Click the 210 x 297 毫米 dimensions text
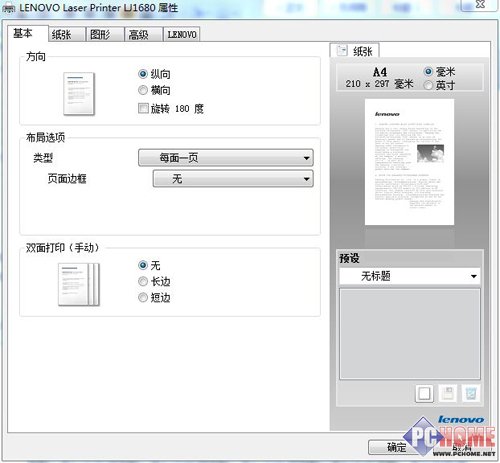Screen dimensions: 500x463 379,84
